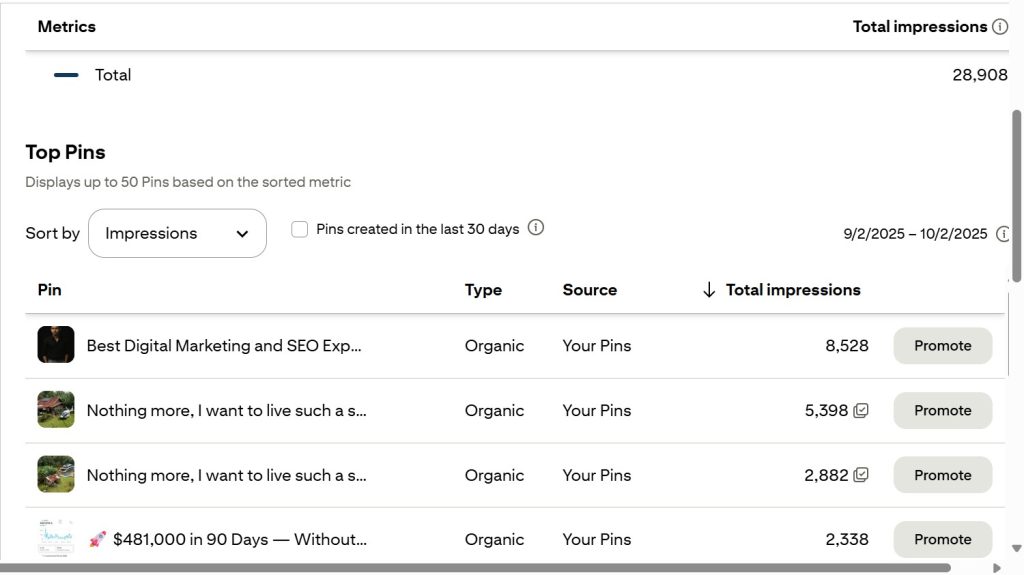The image size is (1024, 575).
Task: Click info icon beside Pins created checkbox
Action: click(536, 227)
